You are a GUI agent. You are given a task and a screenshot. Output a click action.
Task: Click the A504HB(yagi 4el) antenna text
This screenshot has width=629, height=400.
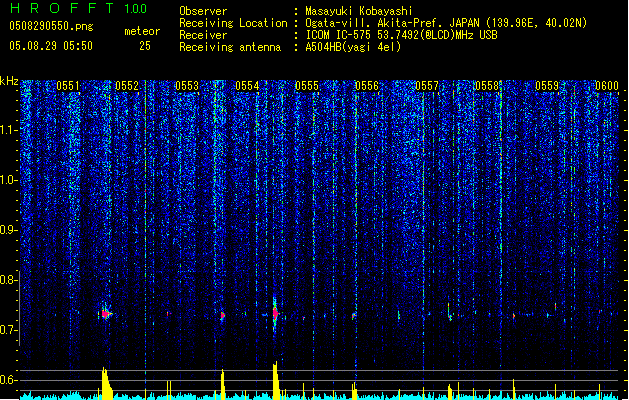[x=353, y=47]
